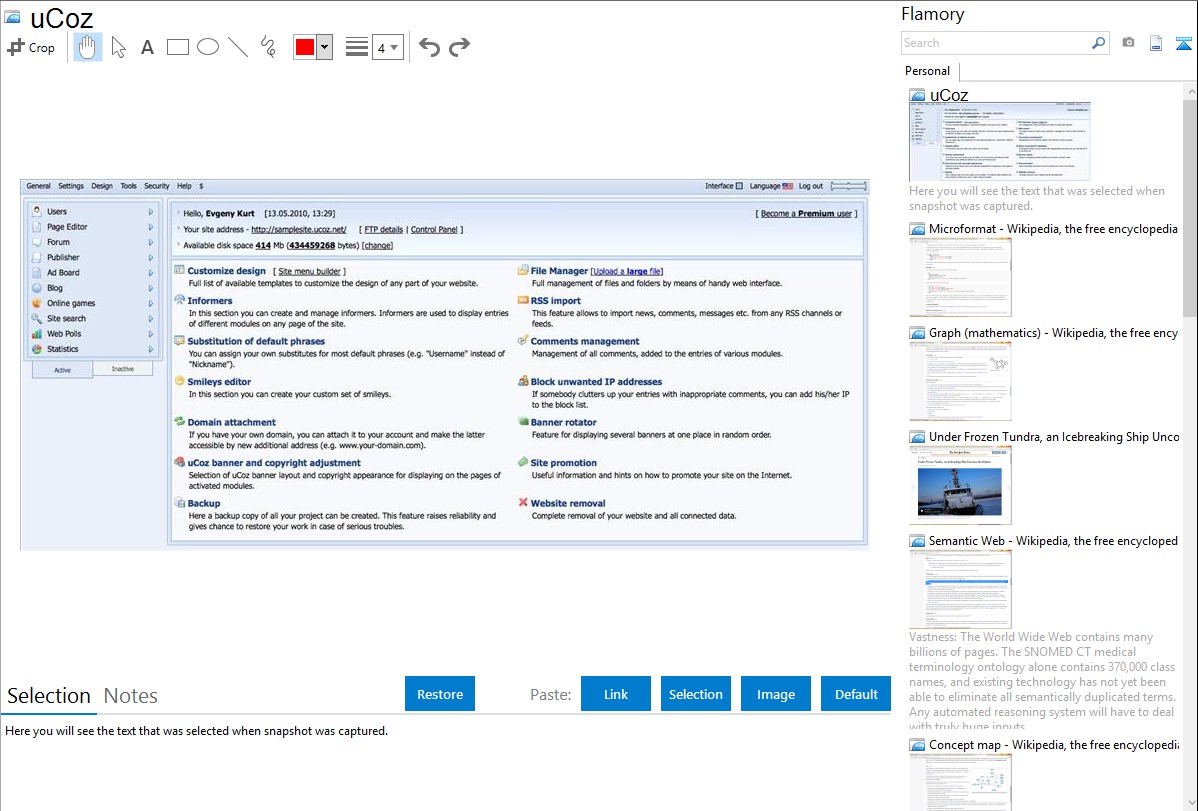Open the Tools menu in uCoz
Image resolution: width=1198 pixels, height=811 pixels.
pos(128,186)
